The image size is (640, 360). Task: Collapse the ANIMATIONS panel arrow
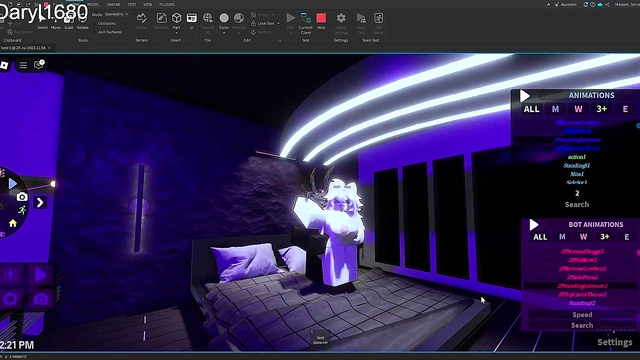click(x=524, y=96)
